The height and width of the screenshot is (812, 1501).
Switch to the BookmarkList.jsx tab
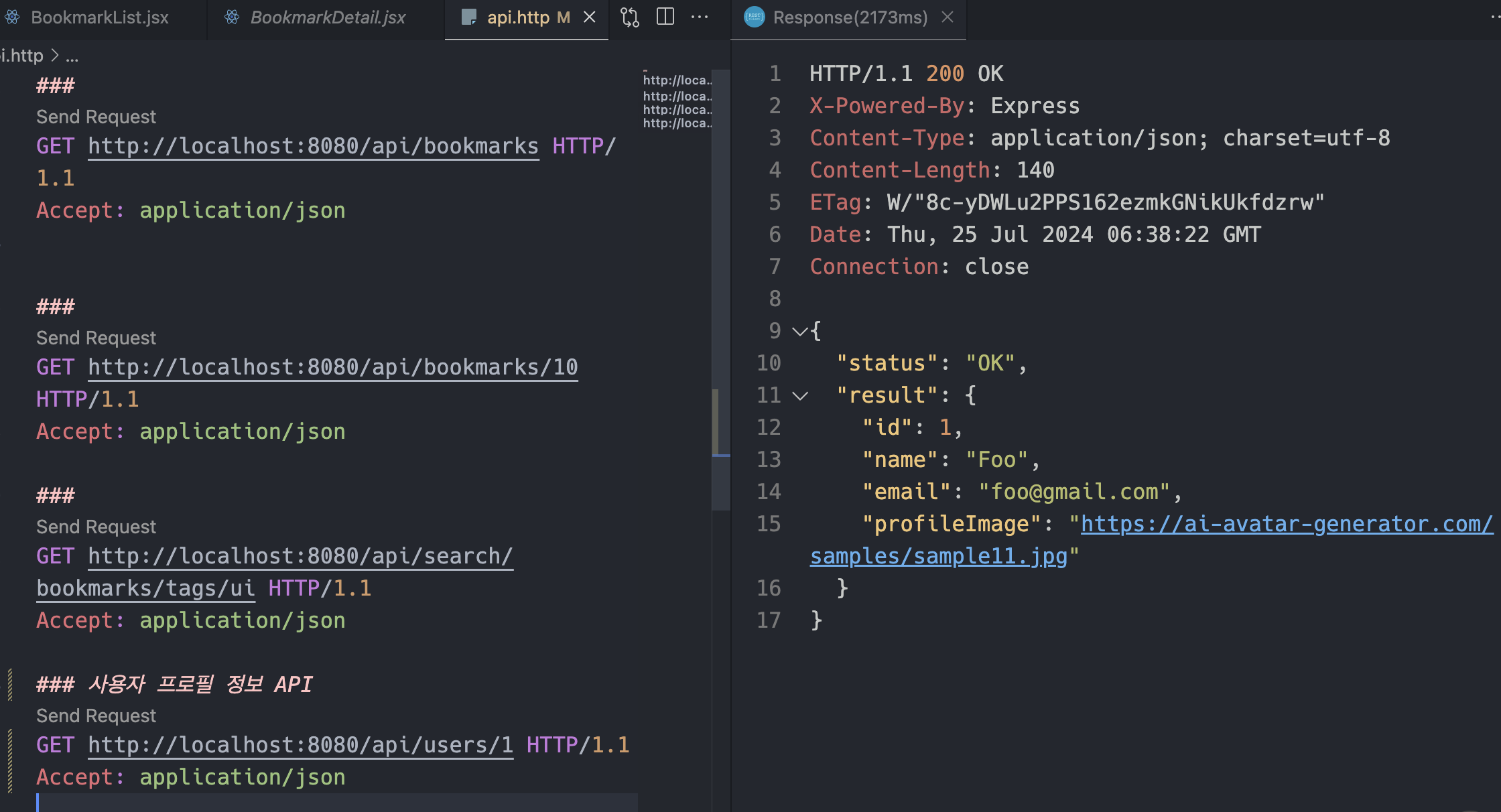pos(99,17)
